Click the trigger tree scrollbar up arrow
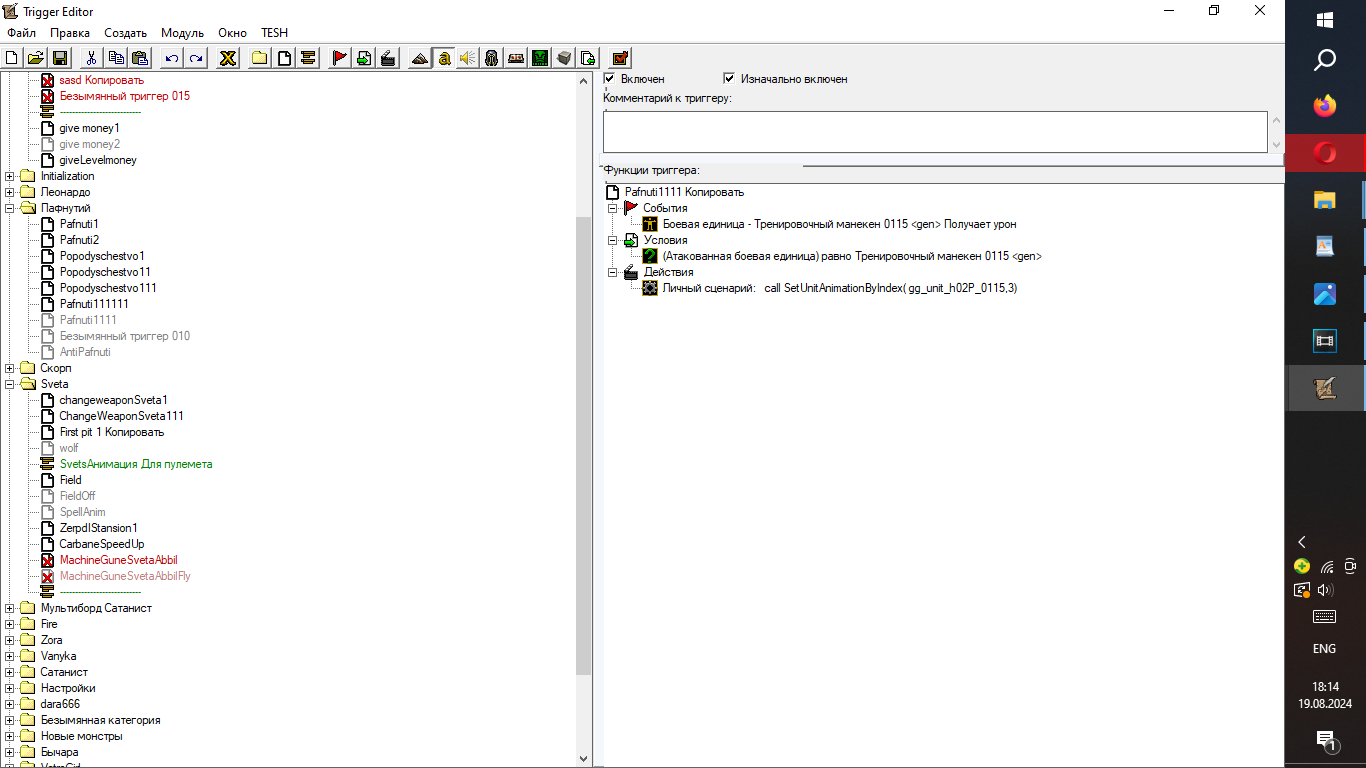 click(584, 80)
